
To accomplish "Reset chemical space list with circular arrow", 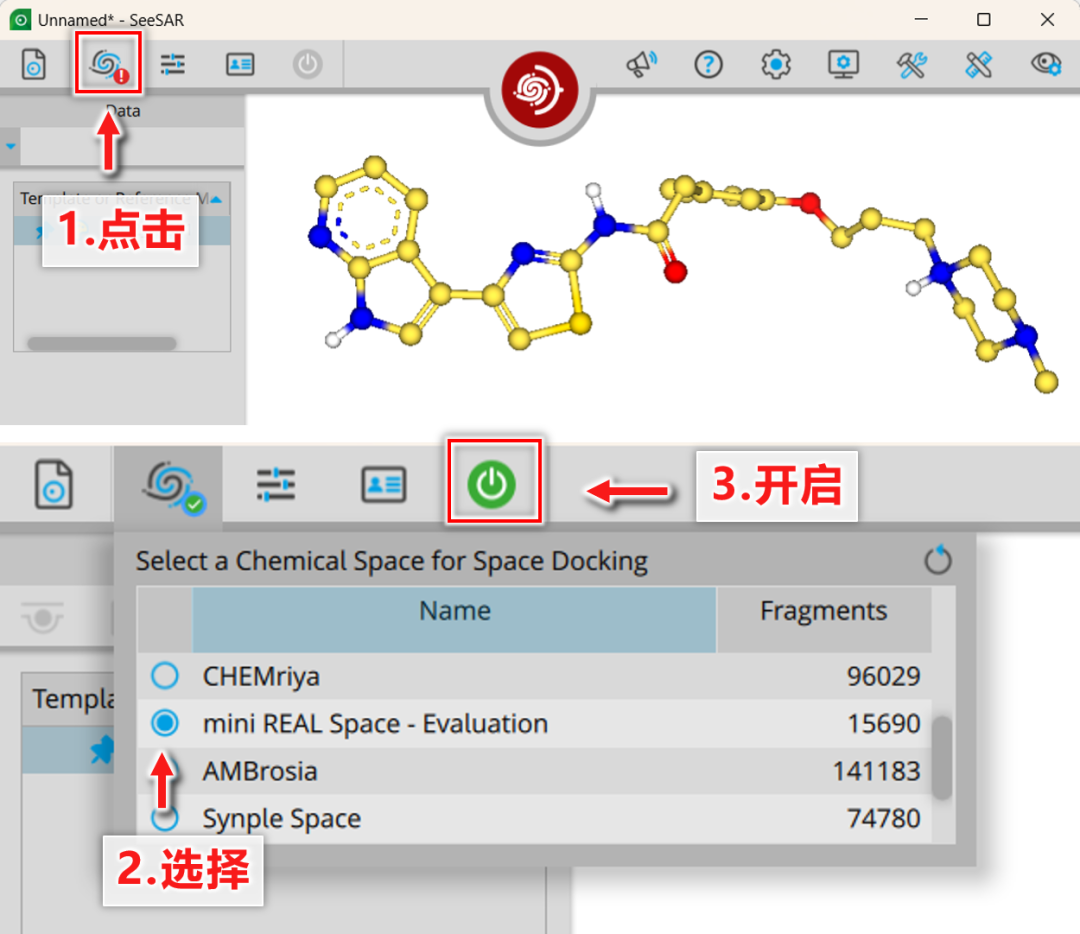I will click(x=937, y=559).
